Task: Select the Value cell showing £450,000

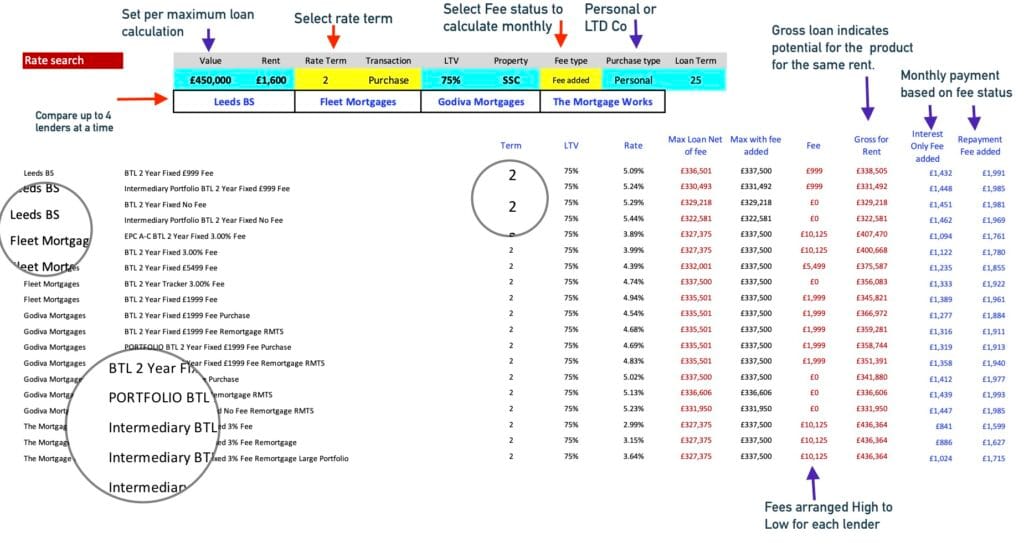Action: (x=210, y=80)
